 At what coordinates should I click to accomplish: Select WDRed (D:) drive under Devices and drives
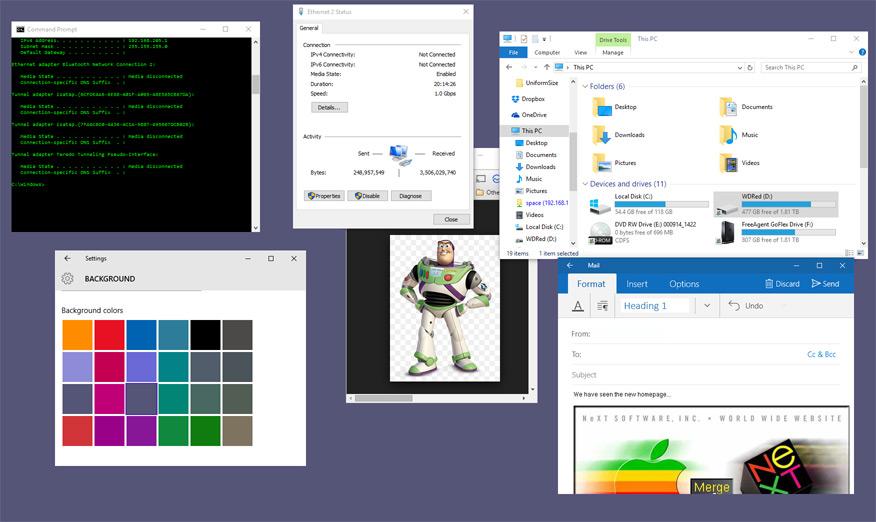click(775, 204)
